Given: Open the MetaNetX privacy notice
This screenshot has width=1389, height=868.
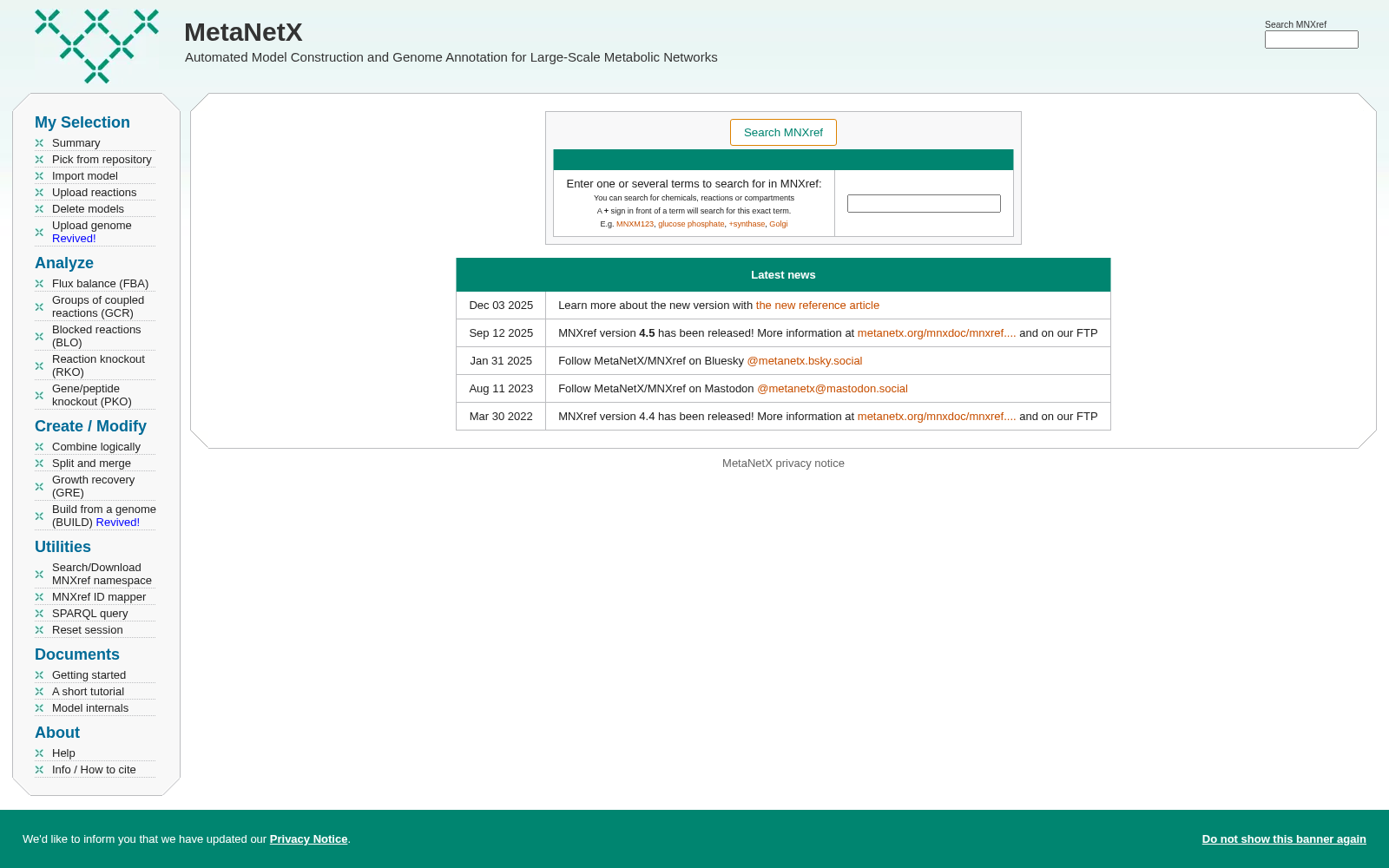Looking at the screenshot, I should [783, 464].
